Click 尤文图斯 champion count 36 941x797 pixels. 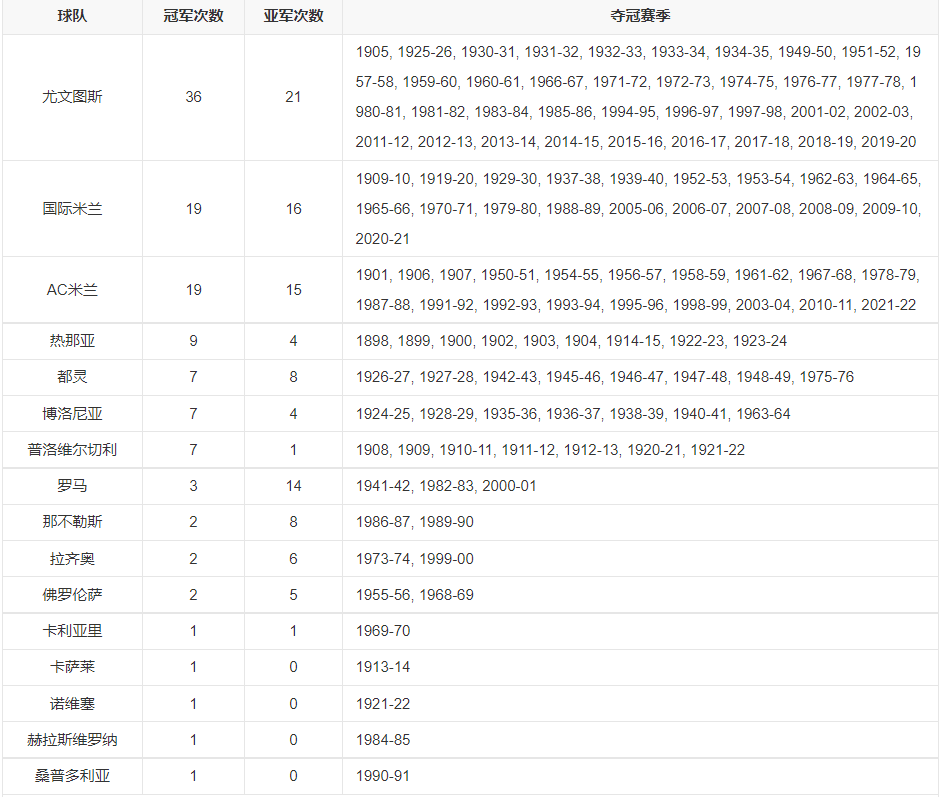193,97
